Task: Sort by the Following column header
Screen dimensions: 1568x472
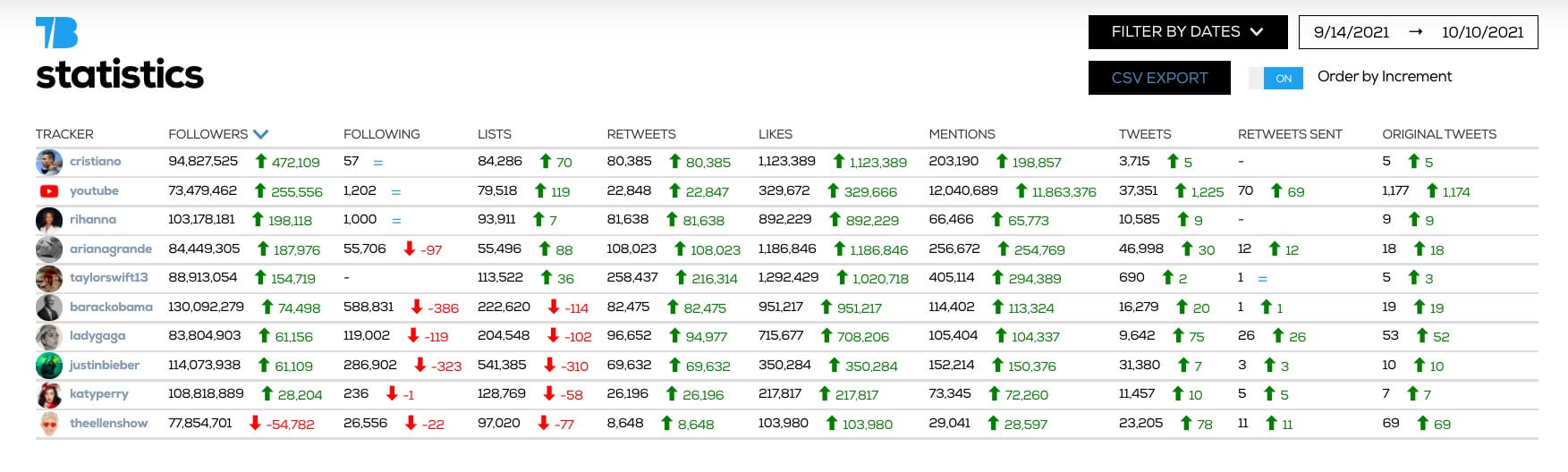Action: tap(381, 134)
